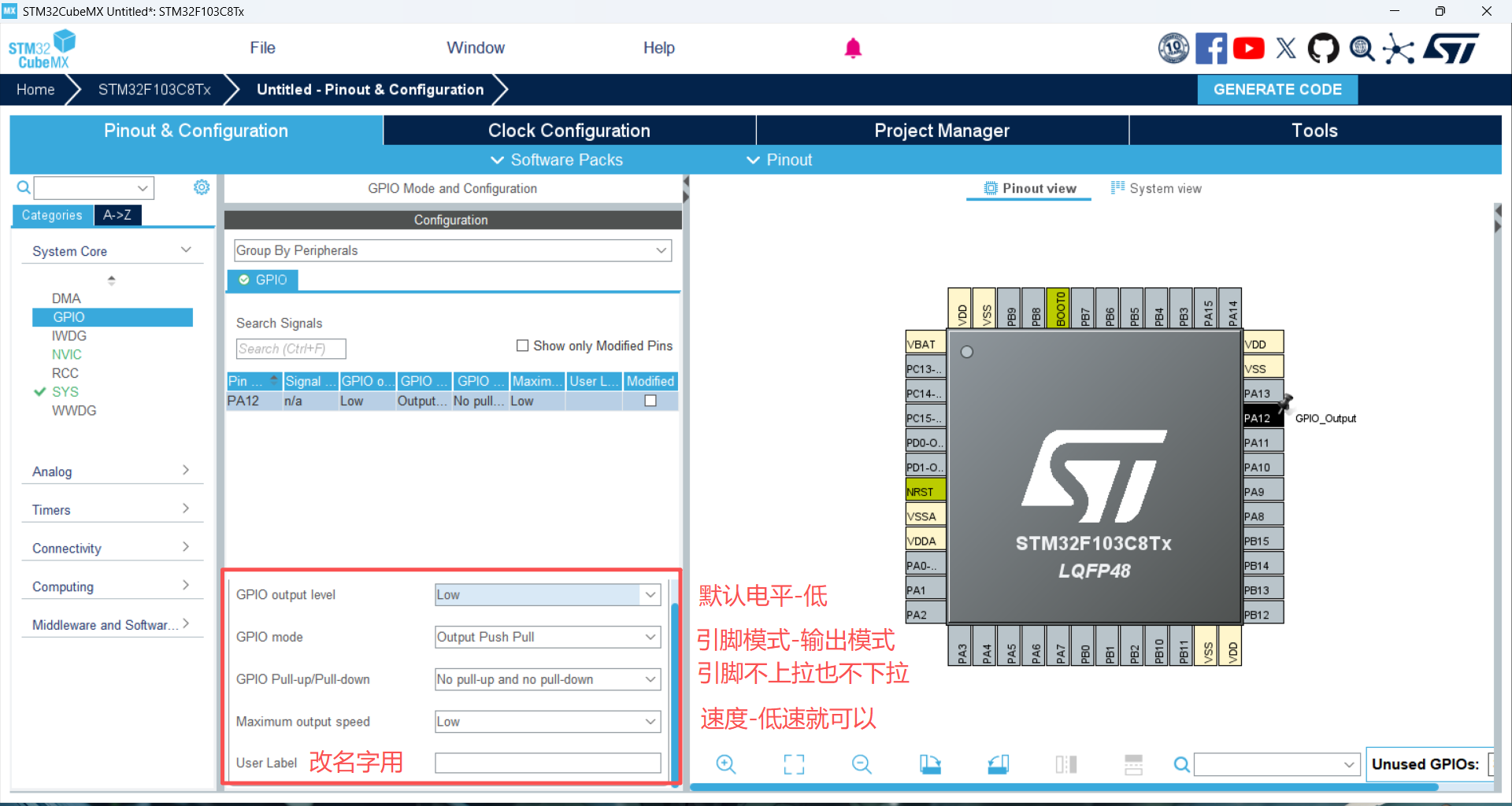Click the stacked rows layout icon
Screen dimensions: 1512x806
coord(1134,764)
